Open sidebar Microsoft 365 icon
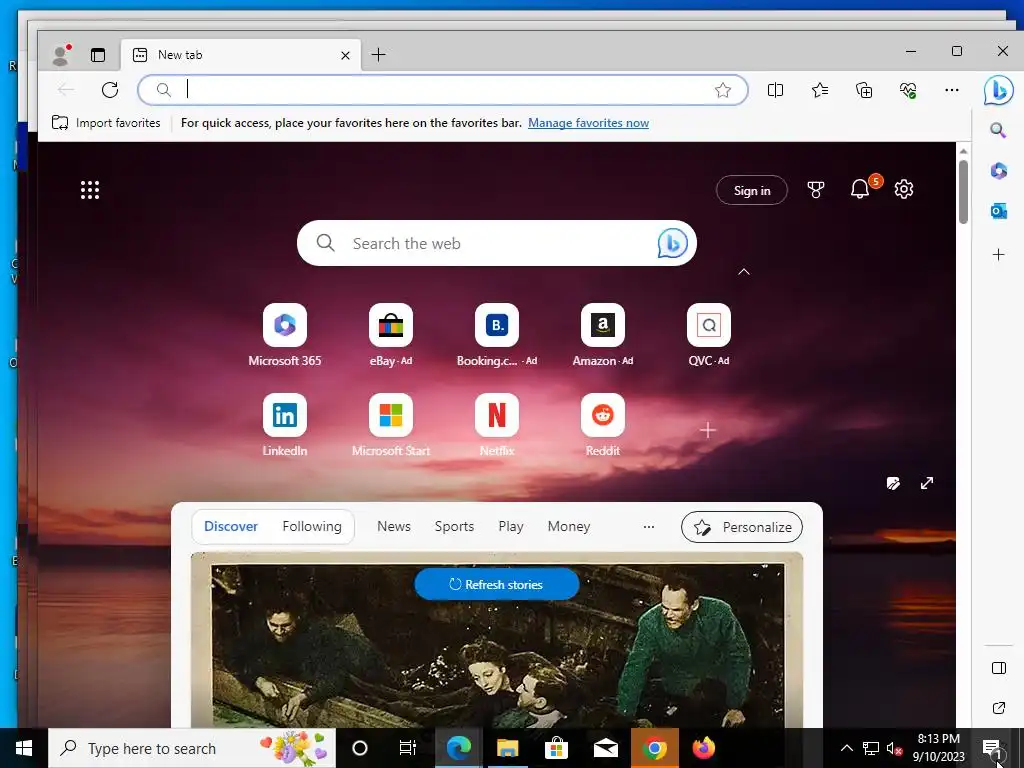The width and height of the screenshot is (1024, 768). click(x=998, y=171)
